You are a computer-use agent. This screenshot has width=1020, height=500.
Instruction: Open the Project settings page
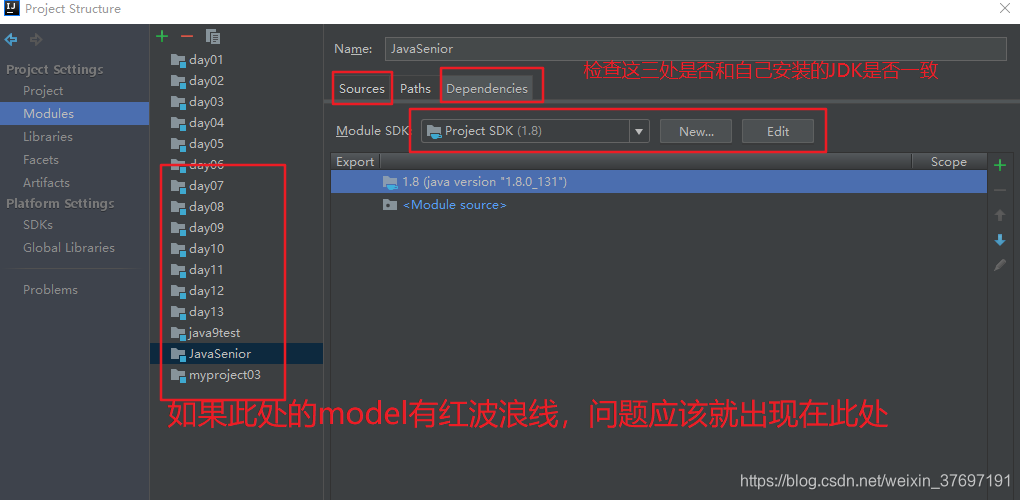pos(43,91)
